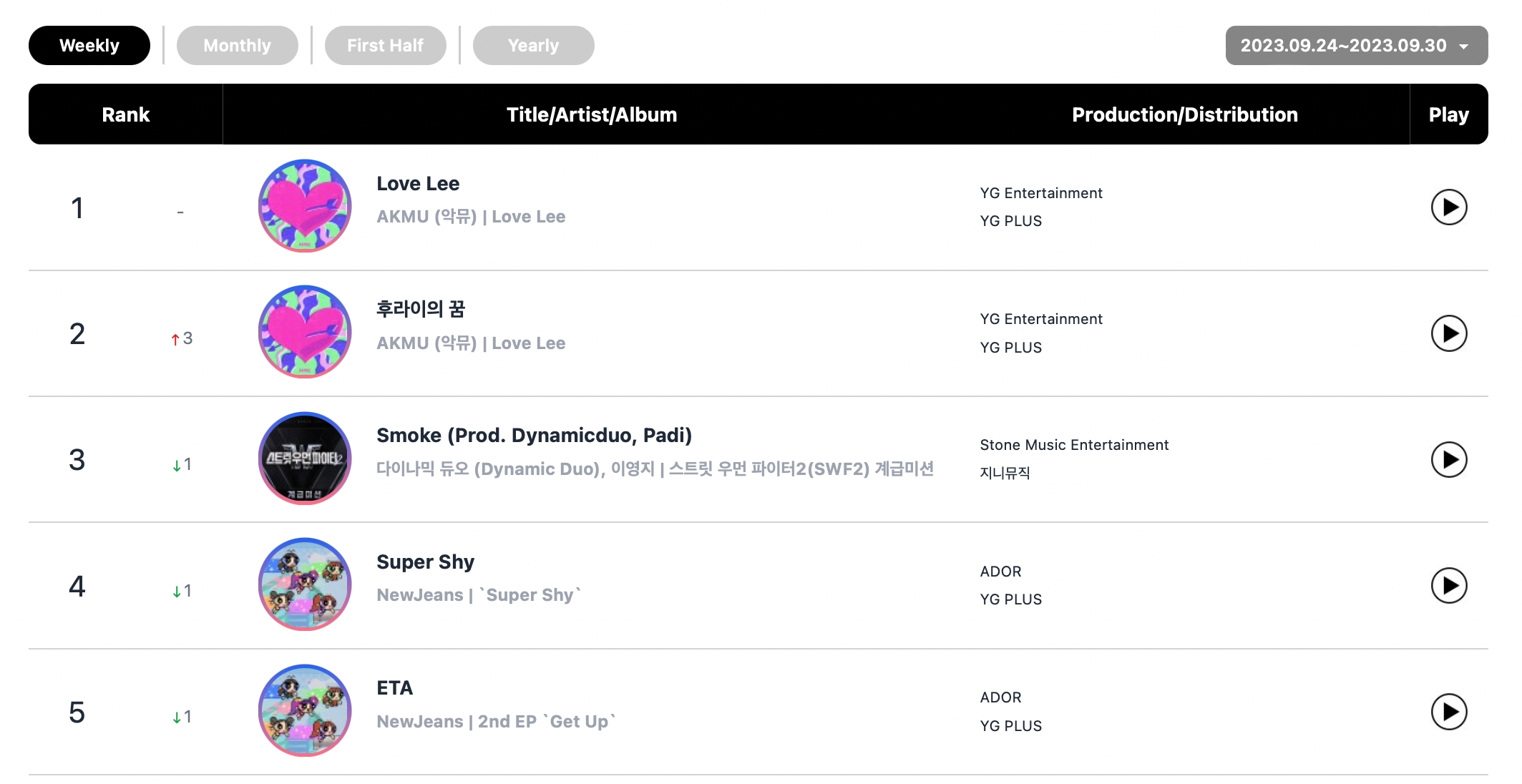Select the Weekly chart tab
The width and height of the screenshot is (1522, 784).
point(89,46)
